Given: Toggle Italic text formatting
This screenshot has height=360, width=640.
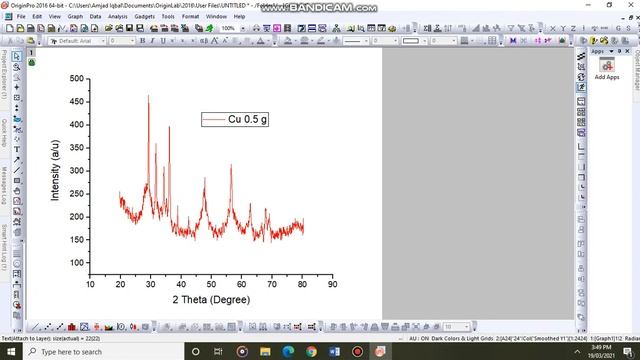Looking at the screenshot, I should point(153,41).
